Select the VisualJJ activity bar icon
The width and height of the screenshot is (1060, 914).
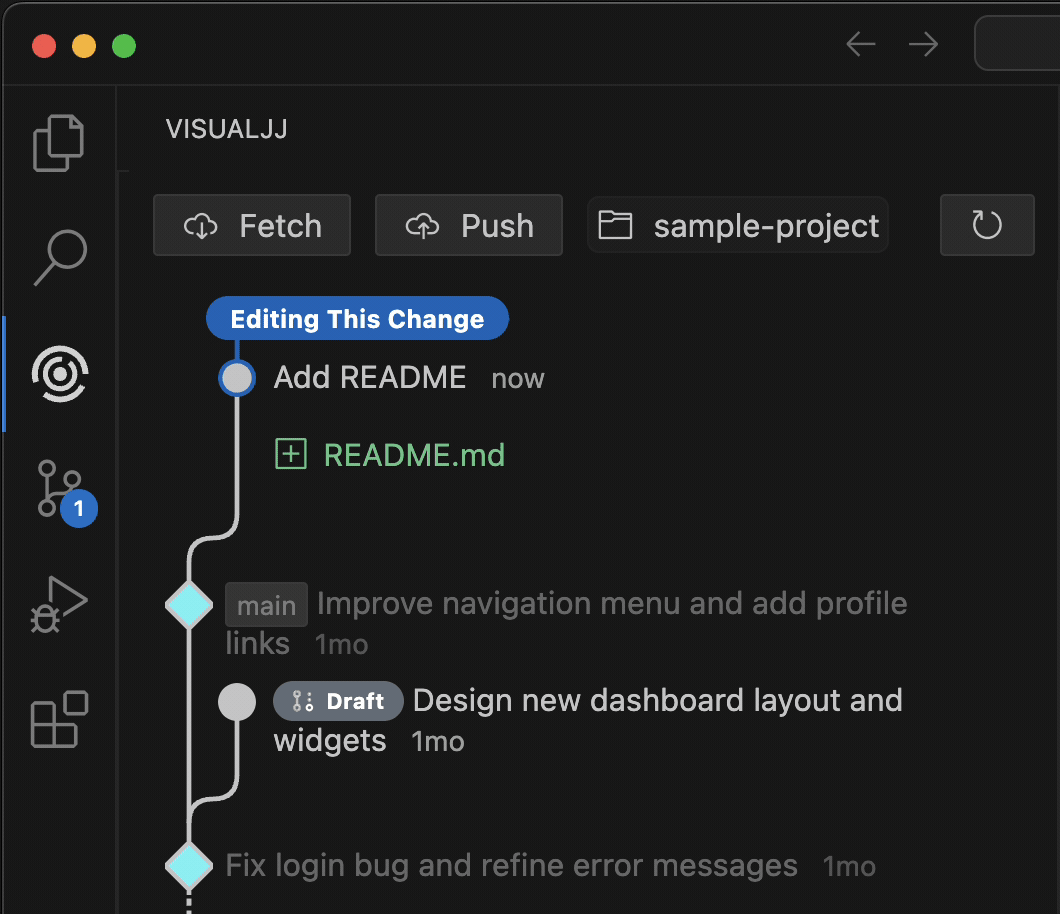tap(59, 373)
